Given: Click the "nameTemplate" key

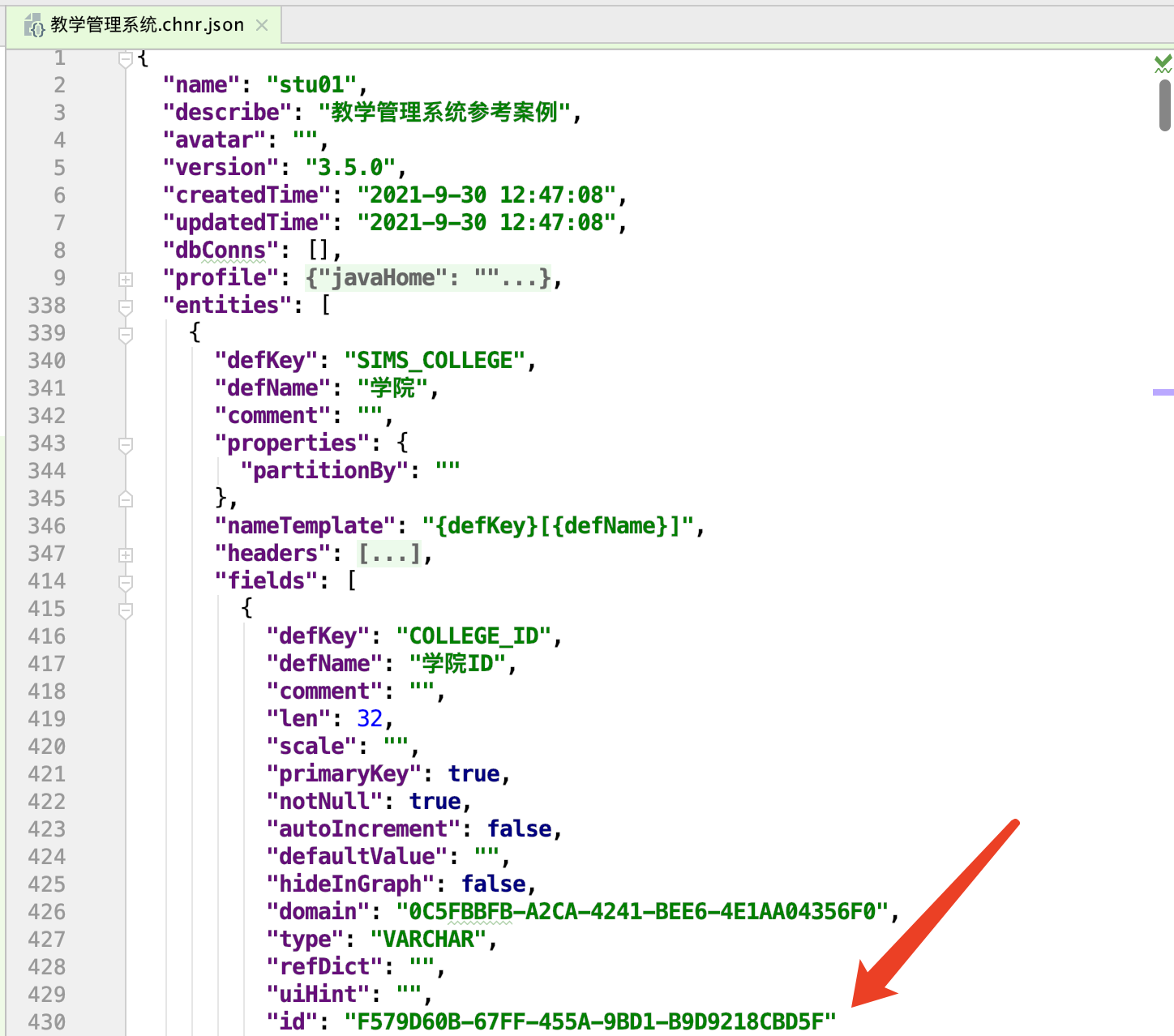Looking at the screenshot, I should (305, 526).
